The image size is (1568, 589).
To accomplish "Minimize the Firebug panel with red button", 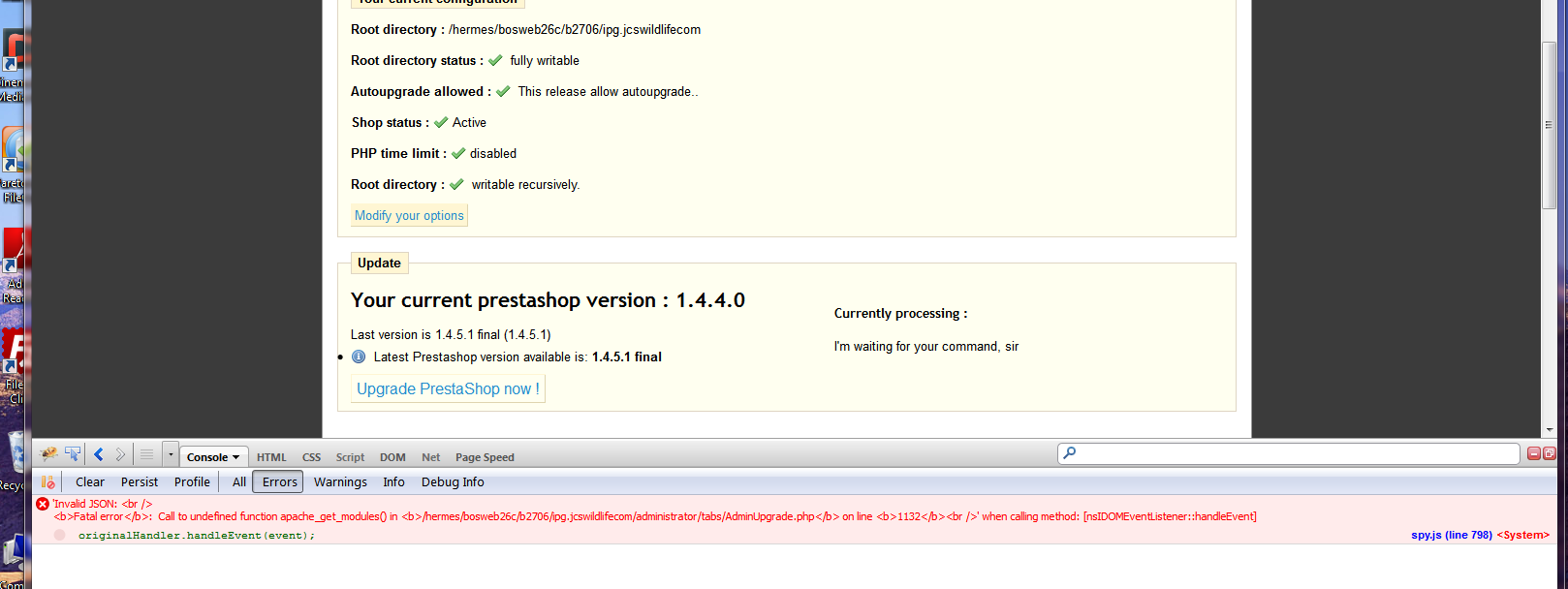I will click(1533, 453).
